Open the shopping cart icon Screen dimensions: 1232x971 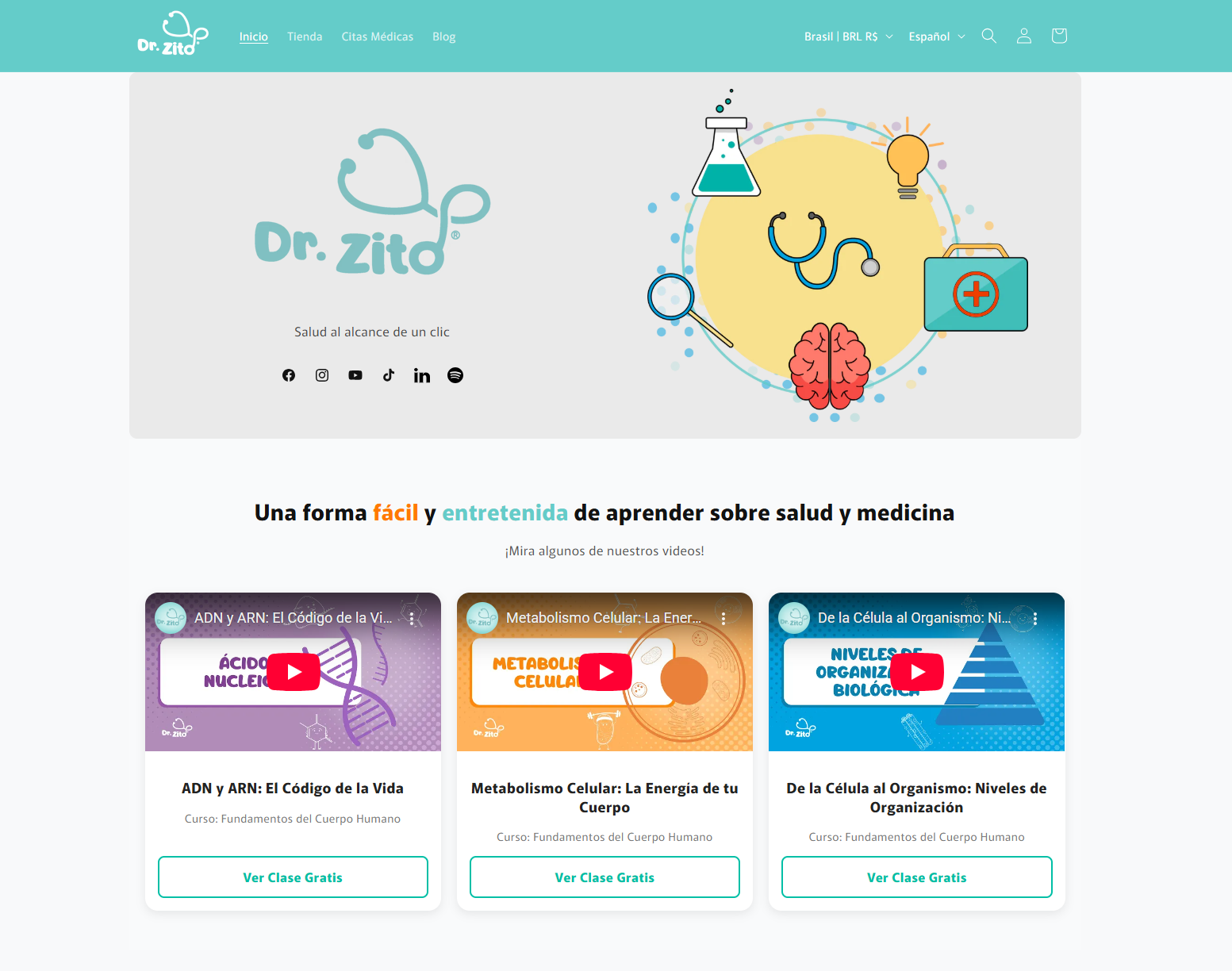(x=1059, y=36)
